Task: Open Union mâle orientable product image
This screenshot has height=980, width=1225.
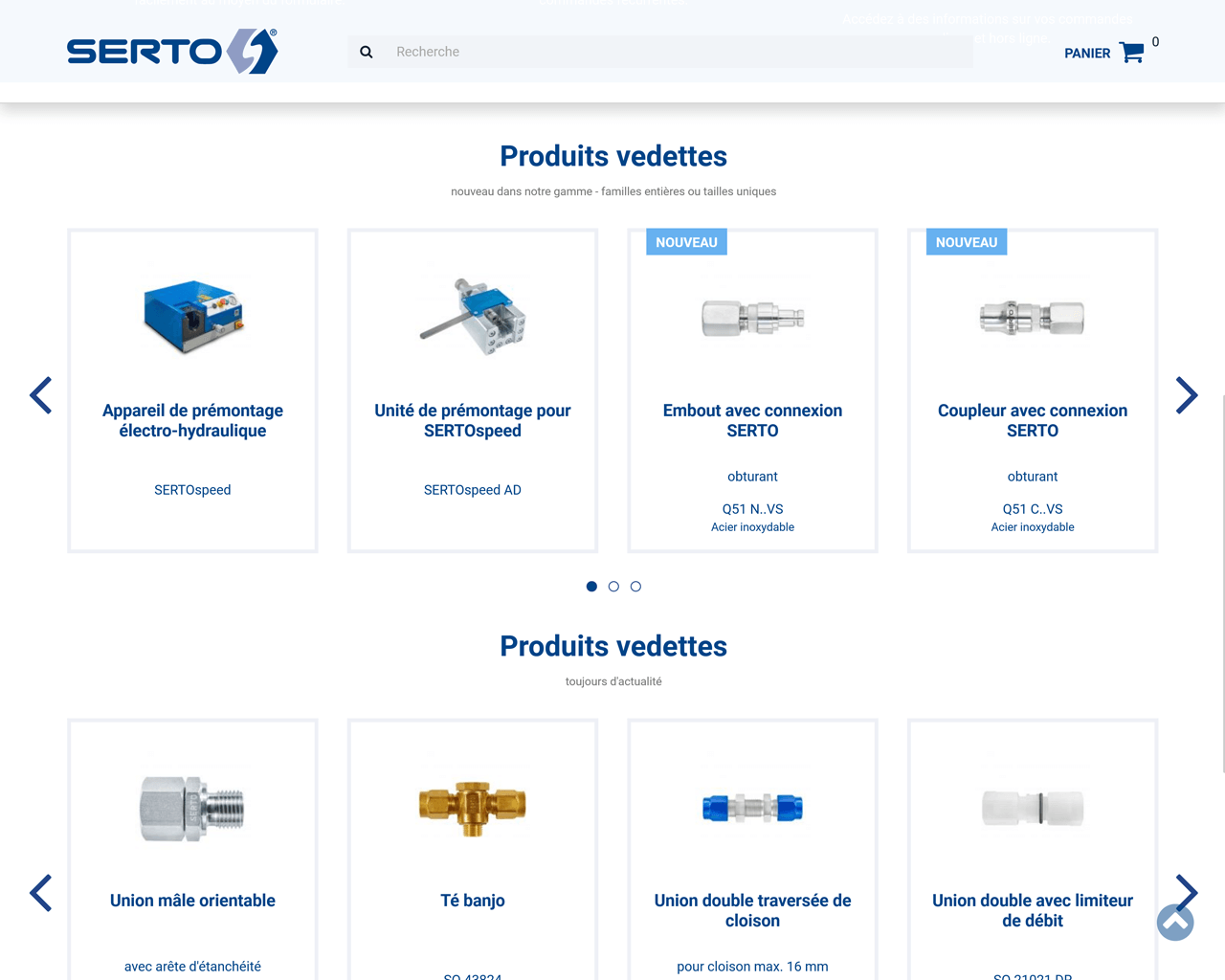Action: coord(192,809)
